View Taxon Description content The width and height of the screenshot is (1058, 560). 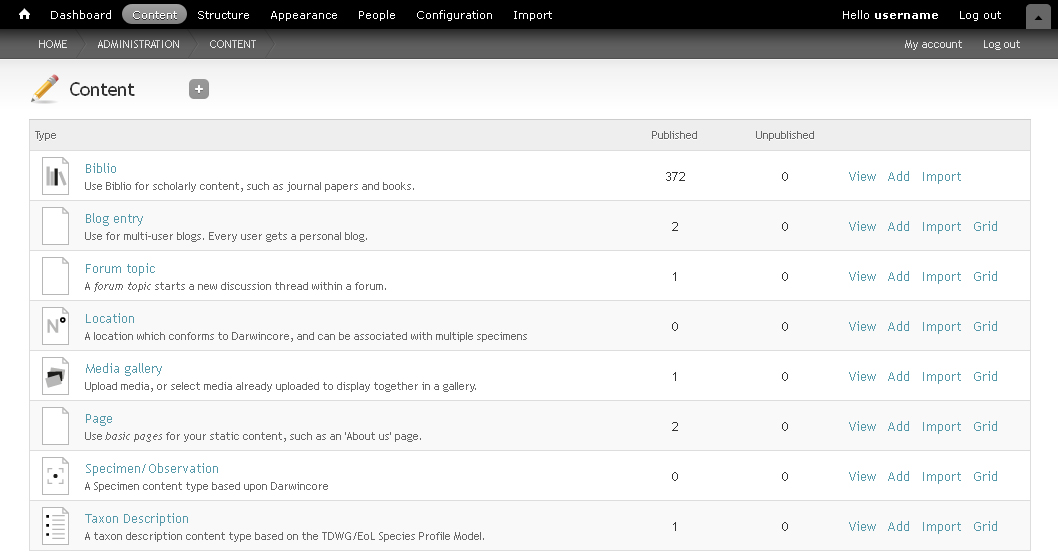(x=862, y=526)
